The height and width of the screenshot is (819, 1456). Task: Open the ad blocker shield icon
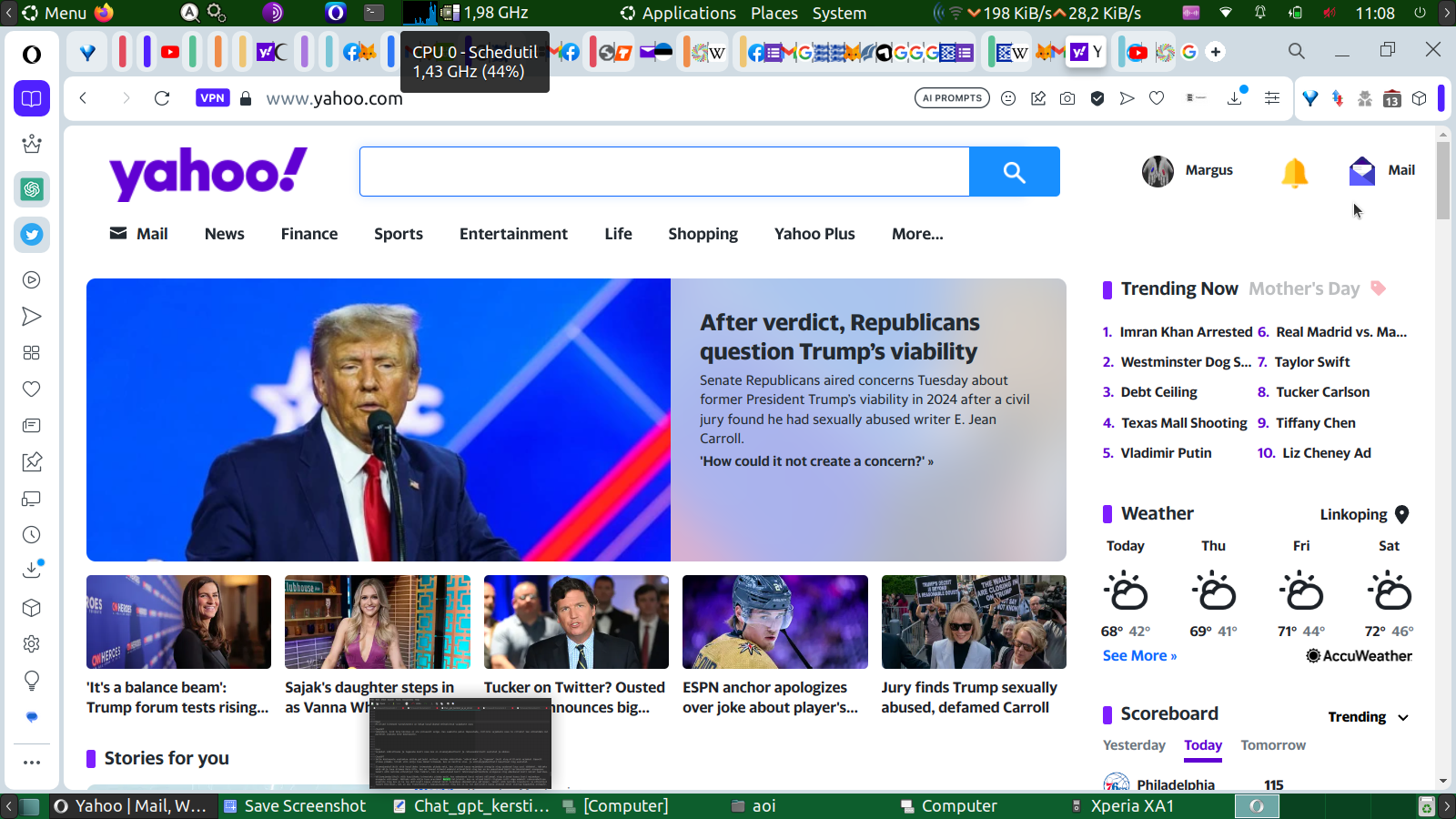pyautogui.click(x=1097, y=98)
